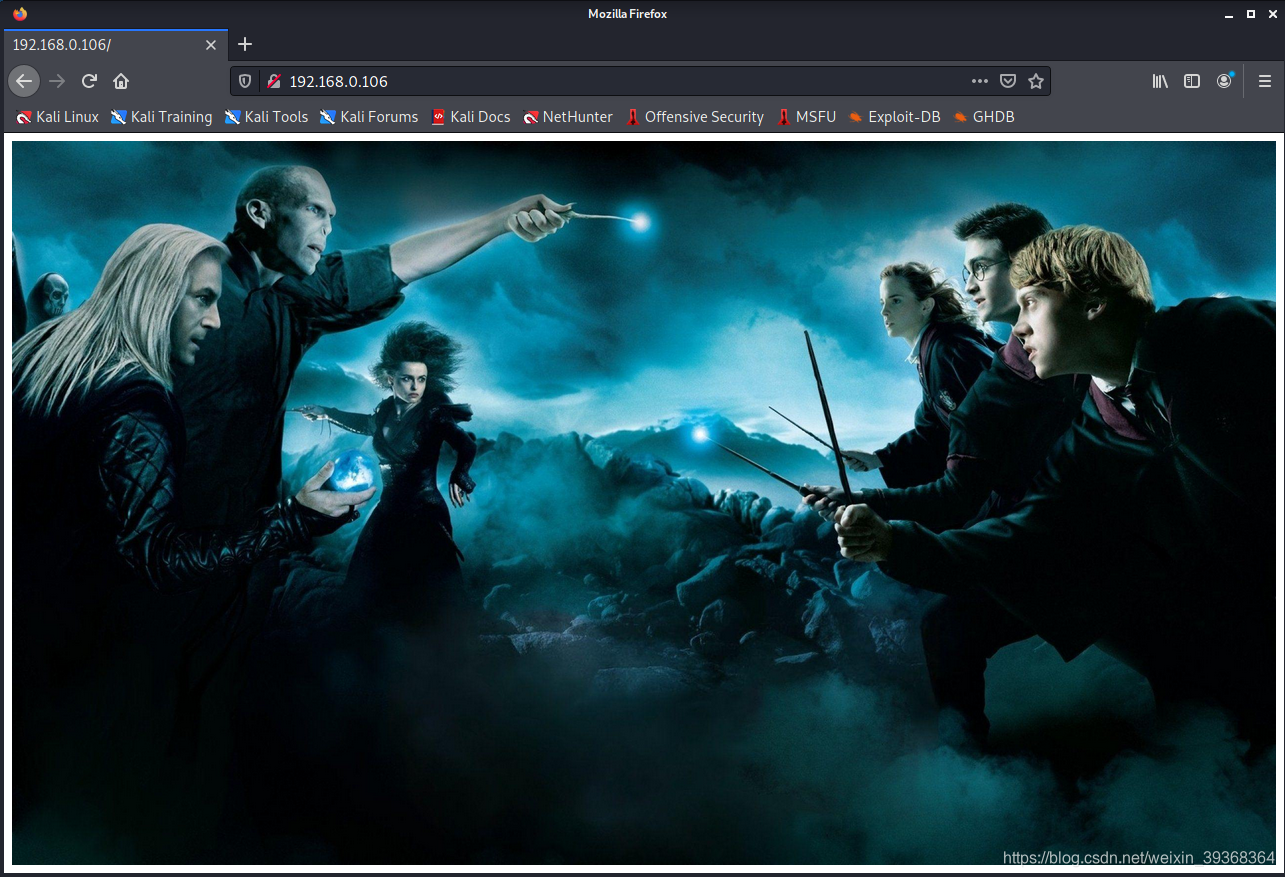This screenshot has width=1285, height=877.
Task: Maximize the Firefox window
Action: pos(1250,15)
